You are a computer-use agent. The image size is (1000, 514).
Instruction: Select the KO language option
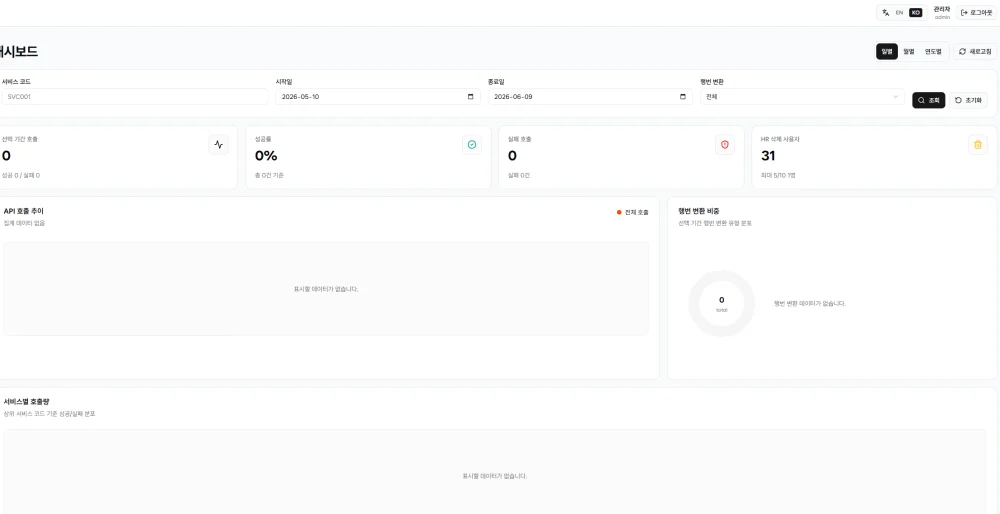(x=916, y=12)
